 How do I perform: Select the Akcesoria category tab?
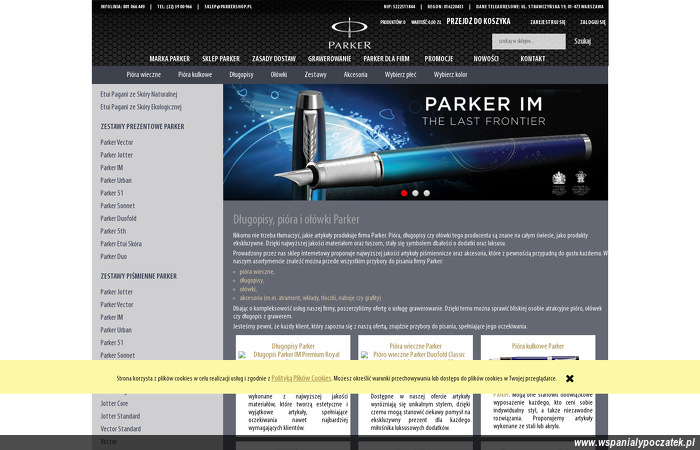355,75
